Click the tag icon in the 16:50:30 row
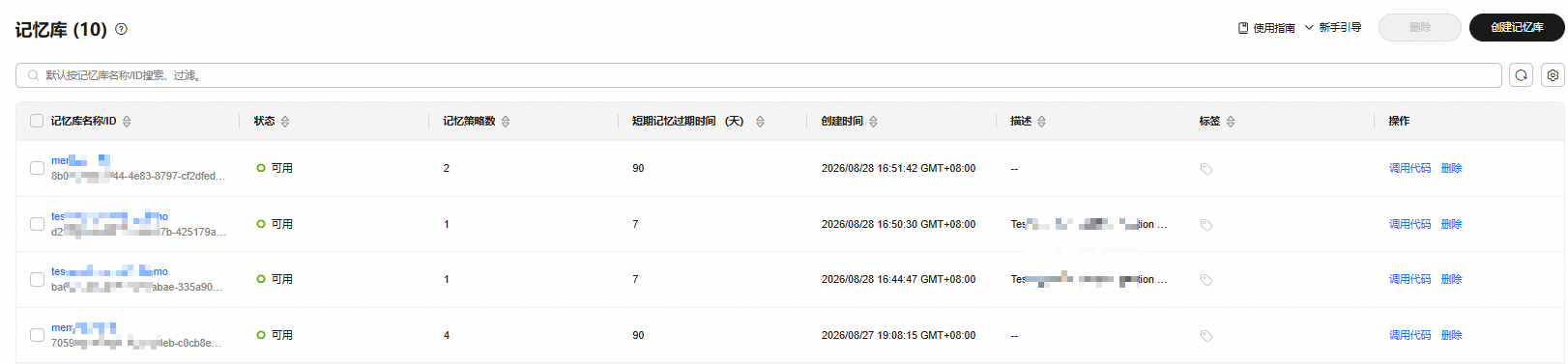 pyautogui.click(x=1206, y=225)
